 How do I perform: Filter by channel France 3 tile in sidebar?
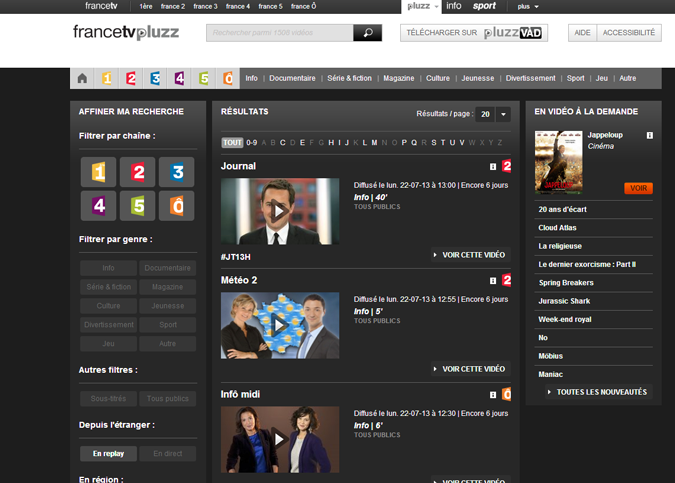(176, 172)
